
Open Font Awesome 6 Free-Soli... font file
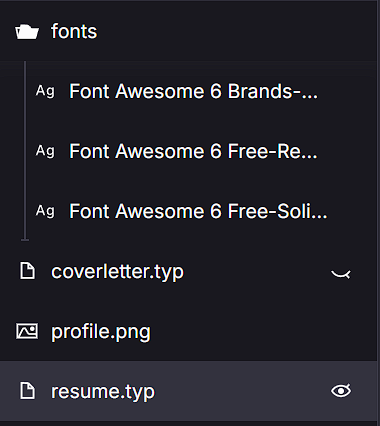pos(198,211)
